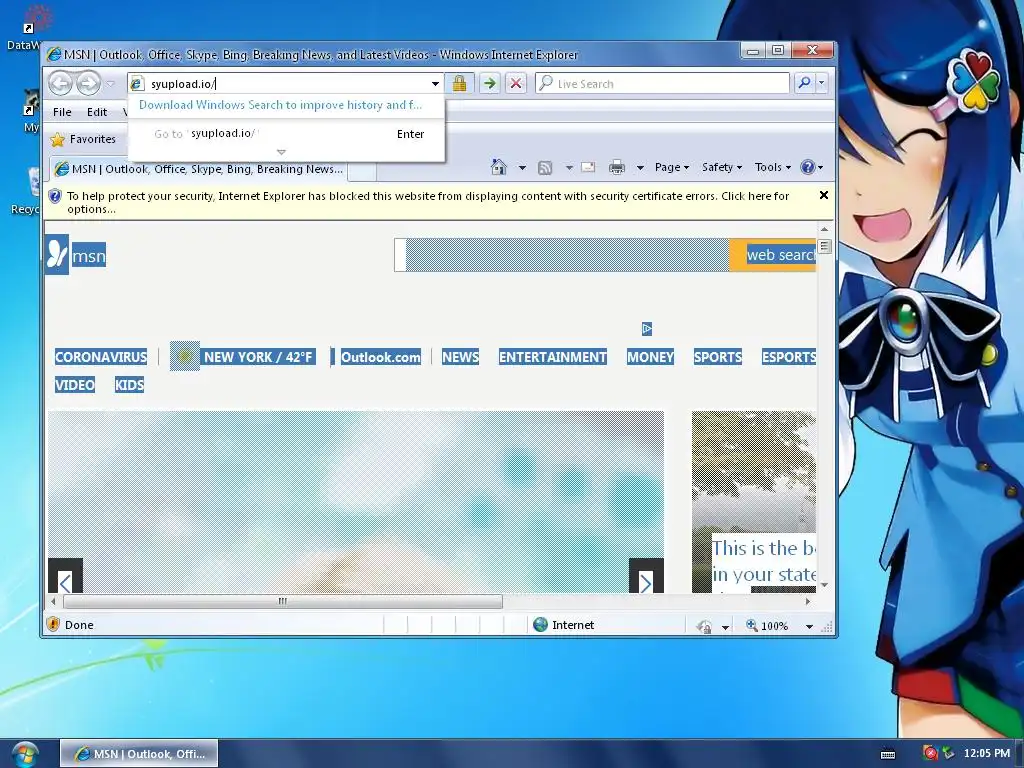
Task: Open the Favorites star button
Action: 84,139
